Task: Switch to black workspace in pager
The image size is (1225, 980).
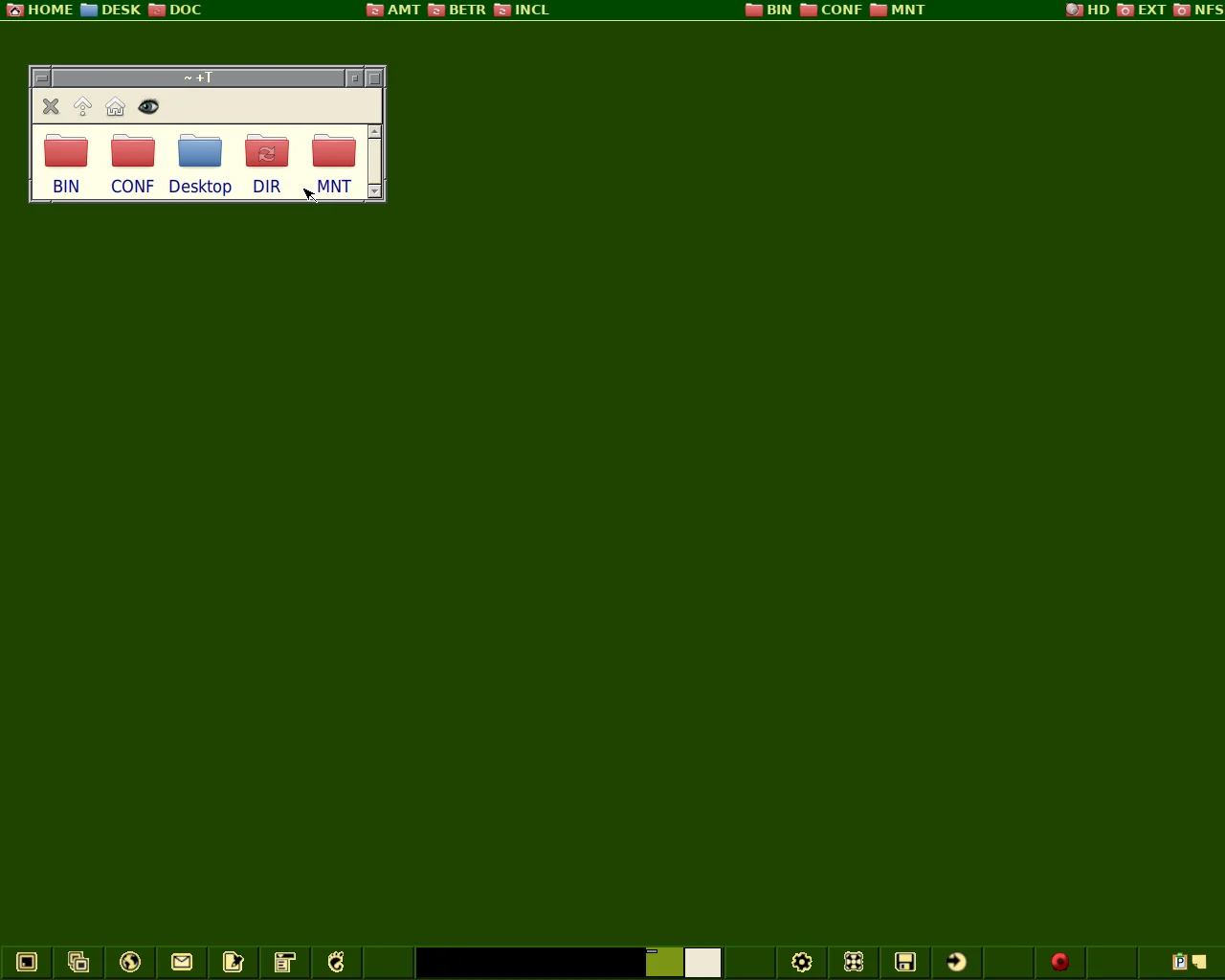Action: [x=531, y=962]
